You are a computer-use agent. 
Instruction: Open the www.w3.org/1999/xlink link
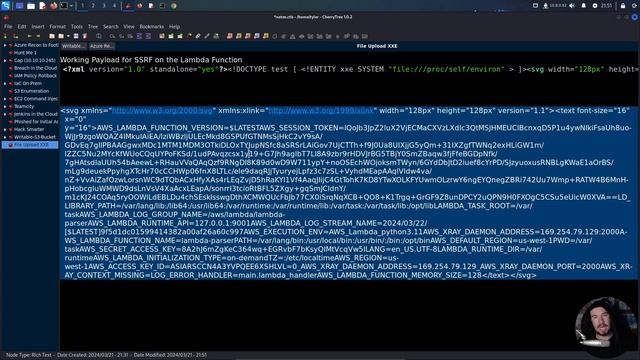click(x=321, y=111)
